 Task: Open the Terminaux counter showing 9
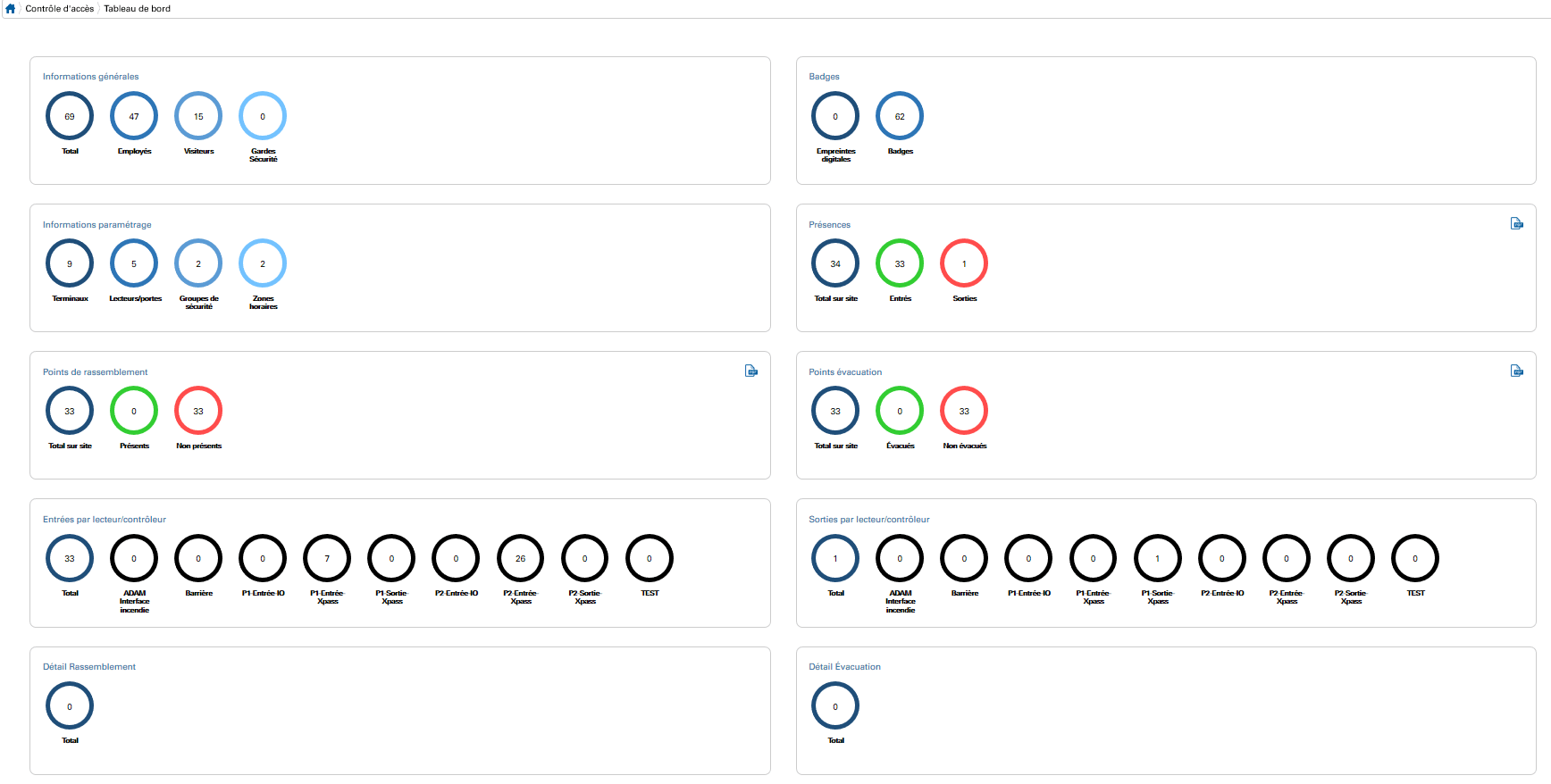click(x=70, y=263)
